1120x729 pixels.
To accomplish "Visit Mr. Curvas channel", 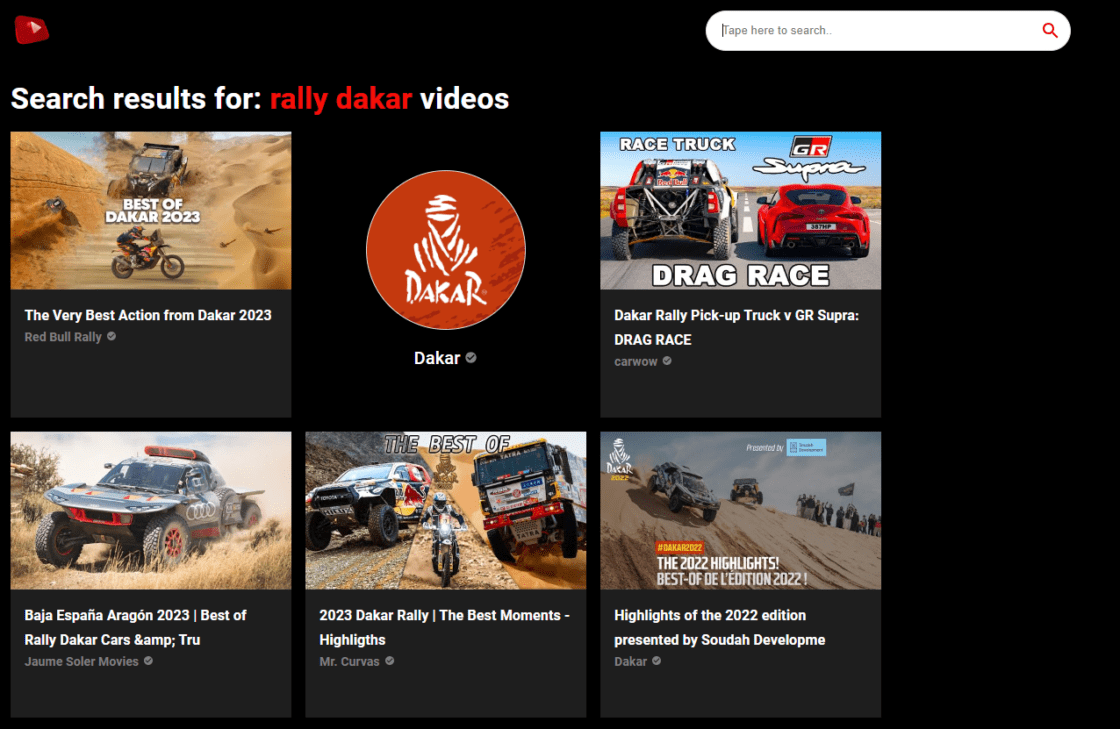I will point(349,661).
